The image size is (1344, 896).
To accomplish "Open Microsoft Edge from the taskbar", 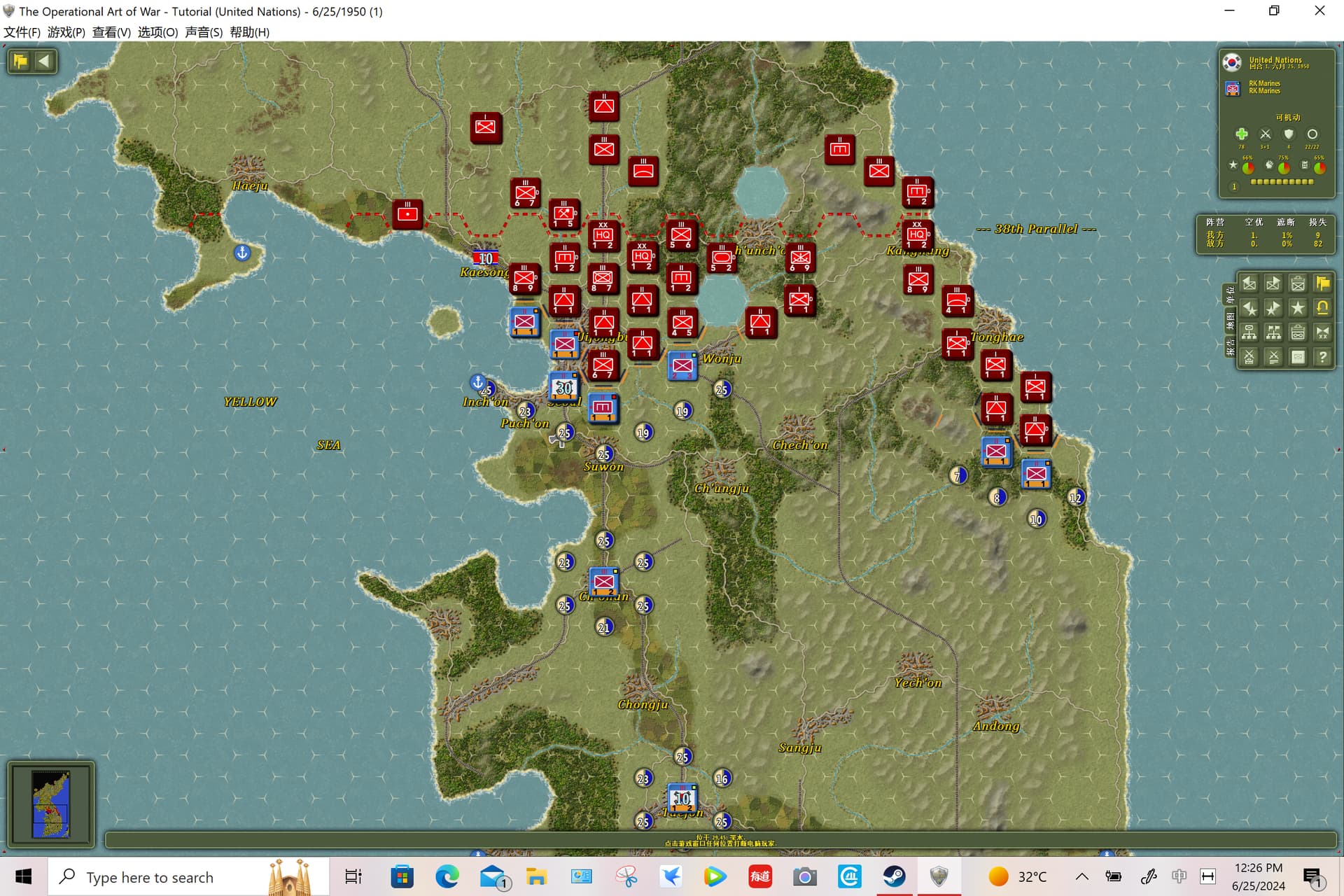I will (447, 876).
